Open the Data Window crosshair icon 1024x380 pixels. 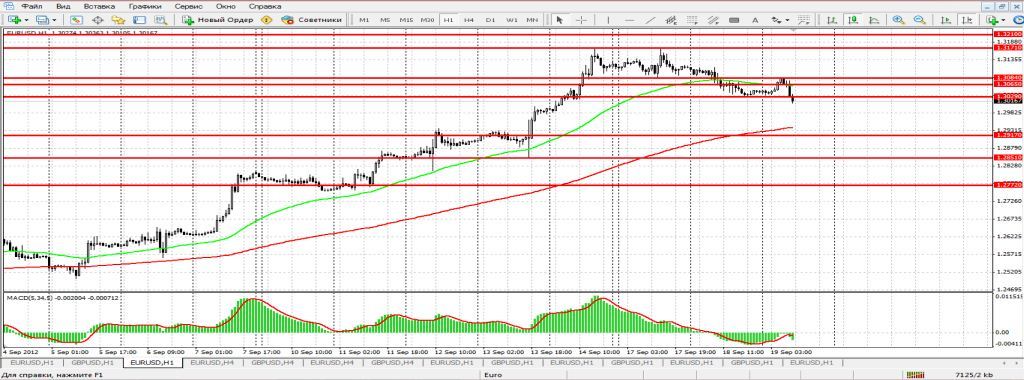[x=97, y=20]
